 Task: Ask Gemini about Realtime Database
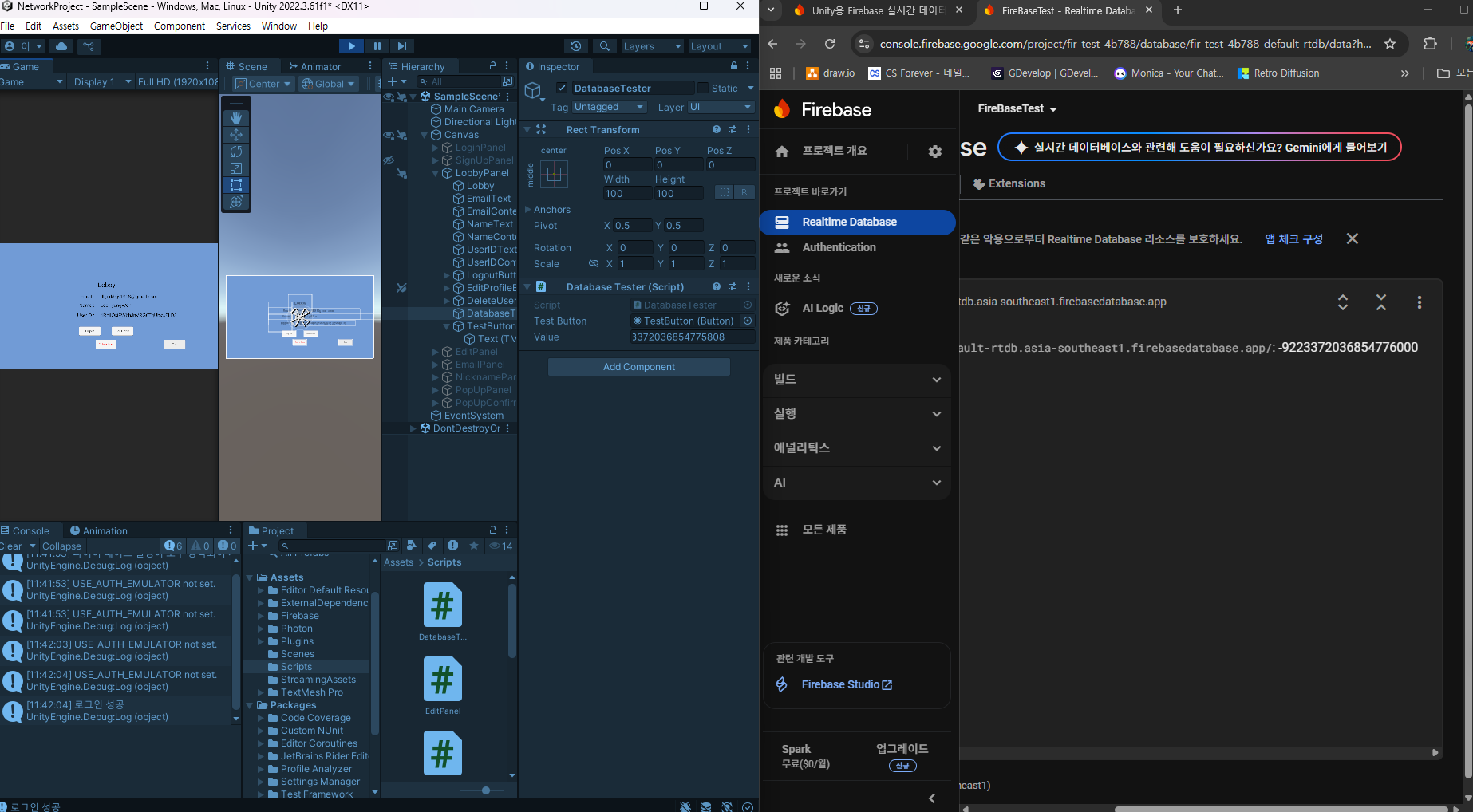(1200, 148)
